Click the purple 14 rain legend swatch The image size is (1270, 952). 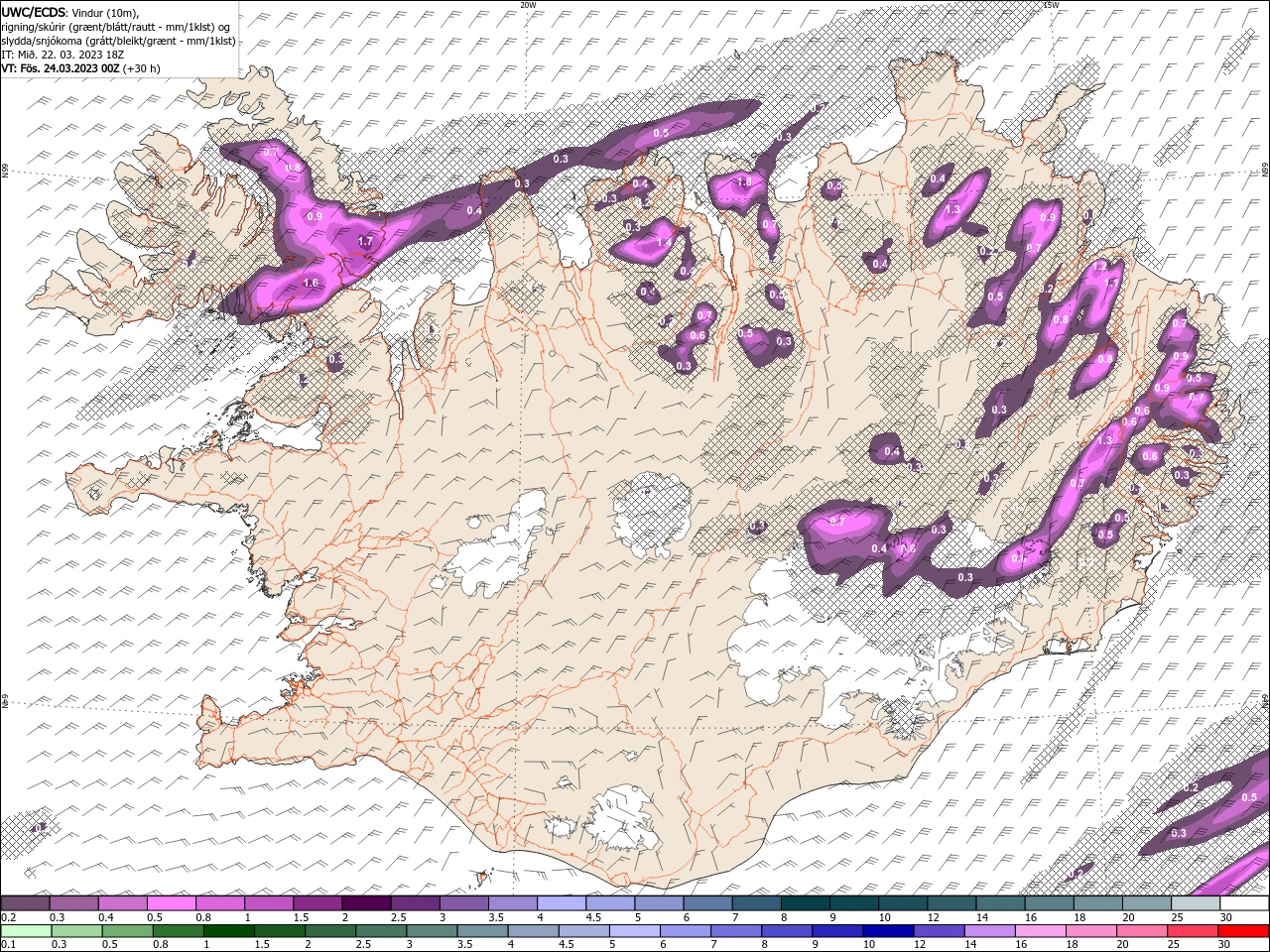pos(990,931)
